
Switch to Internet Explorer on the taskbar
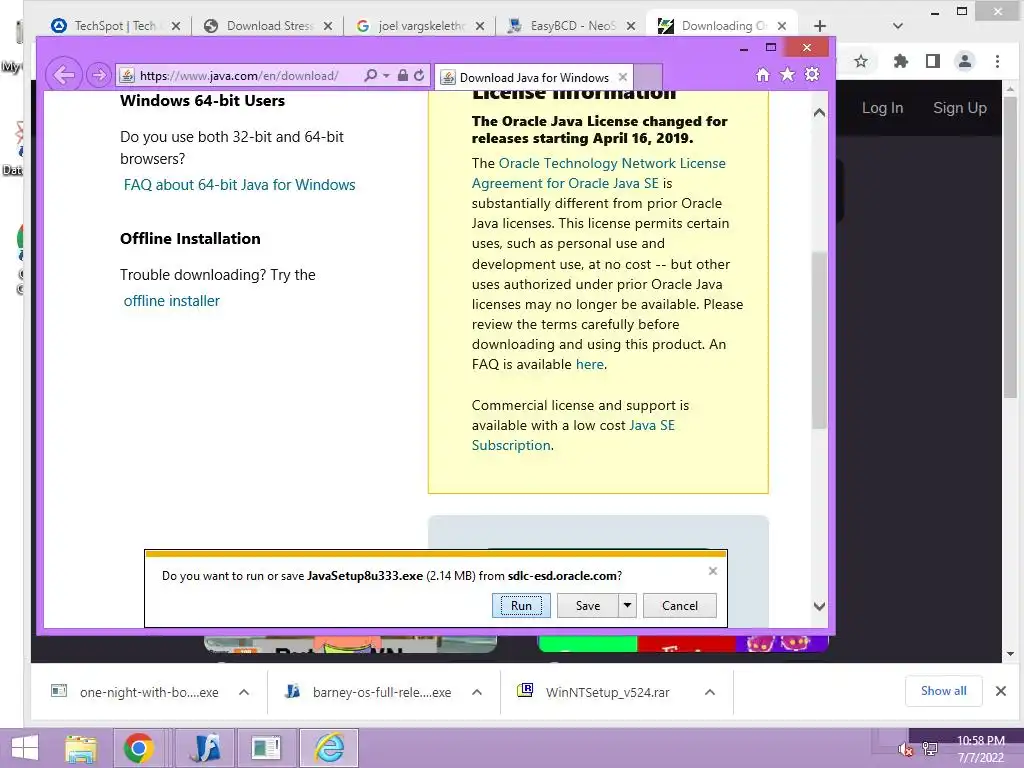[x=329, y=748]
